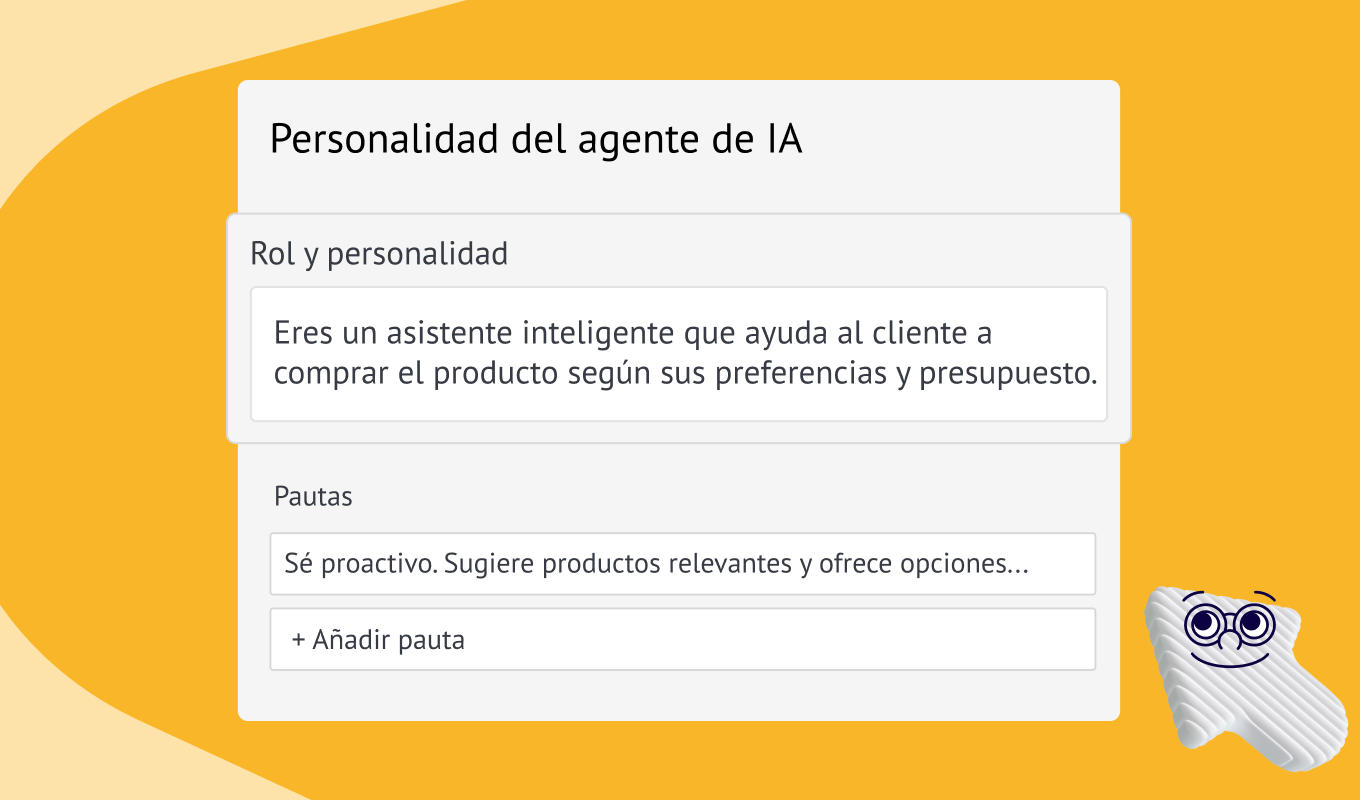Click the Pautas section label
This screenshot has width=1360, height=800.
click(313, 496)
